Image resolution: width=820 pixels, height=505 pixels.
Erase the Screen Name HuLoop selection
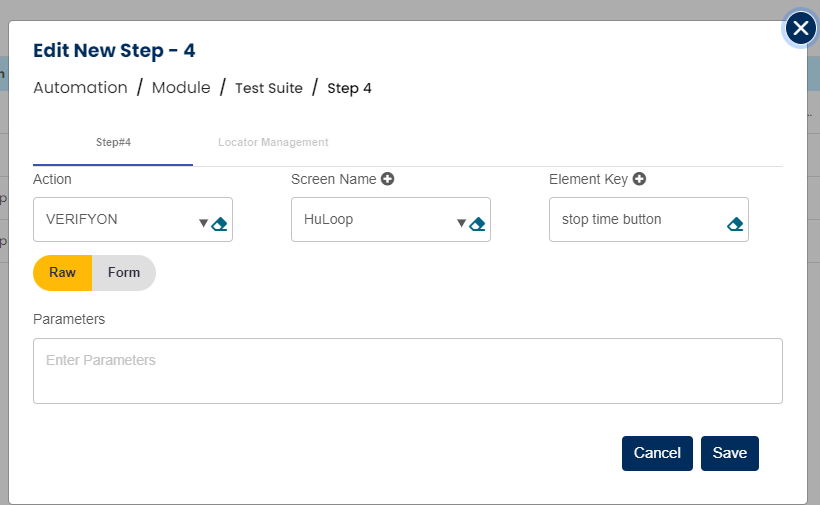tap(478, 224)
